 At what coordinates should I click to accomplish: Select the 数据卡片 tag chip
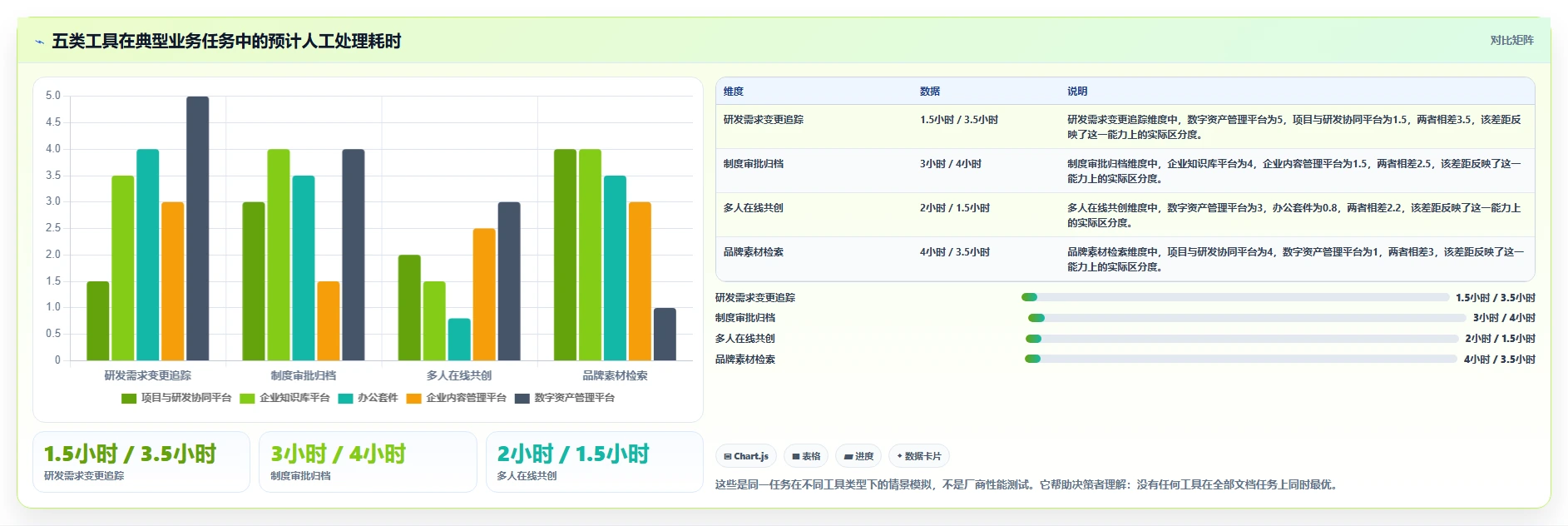point(919,456)
